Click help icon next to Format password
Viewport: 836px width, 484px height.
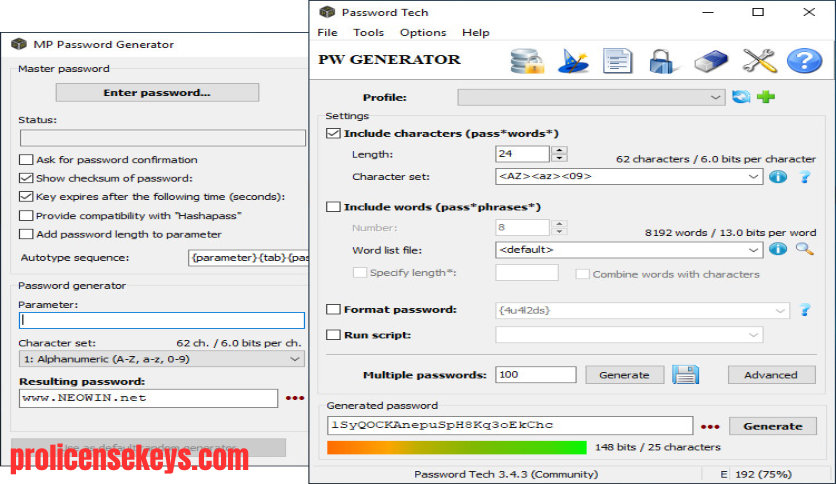(x=805, y=310)
